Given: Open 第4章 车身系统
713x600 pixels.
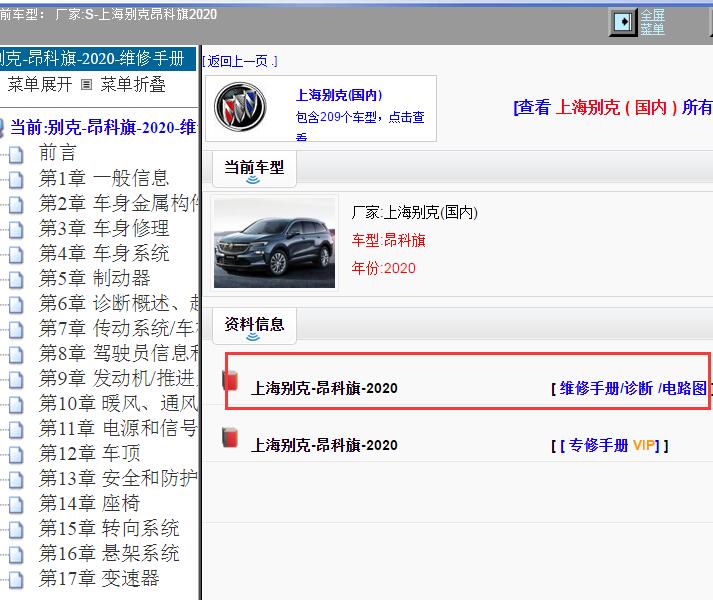Looking at the screenshot, I should pos(104,252).
